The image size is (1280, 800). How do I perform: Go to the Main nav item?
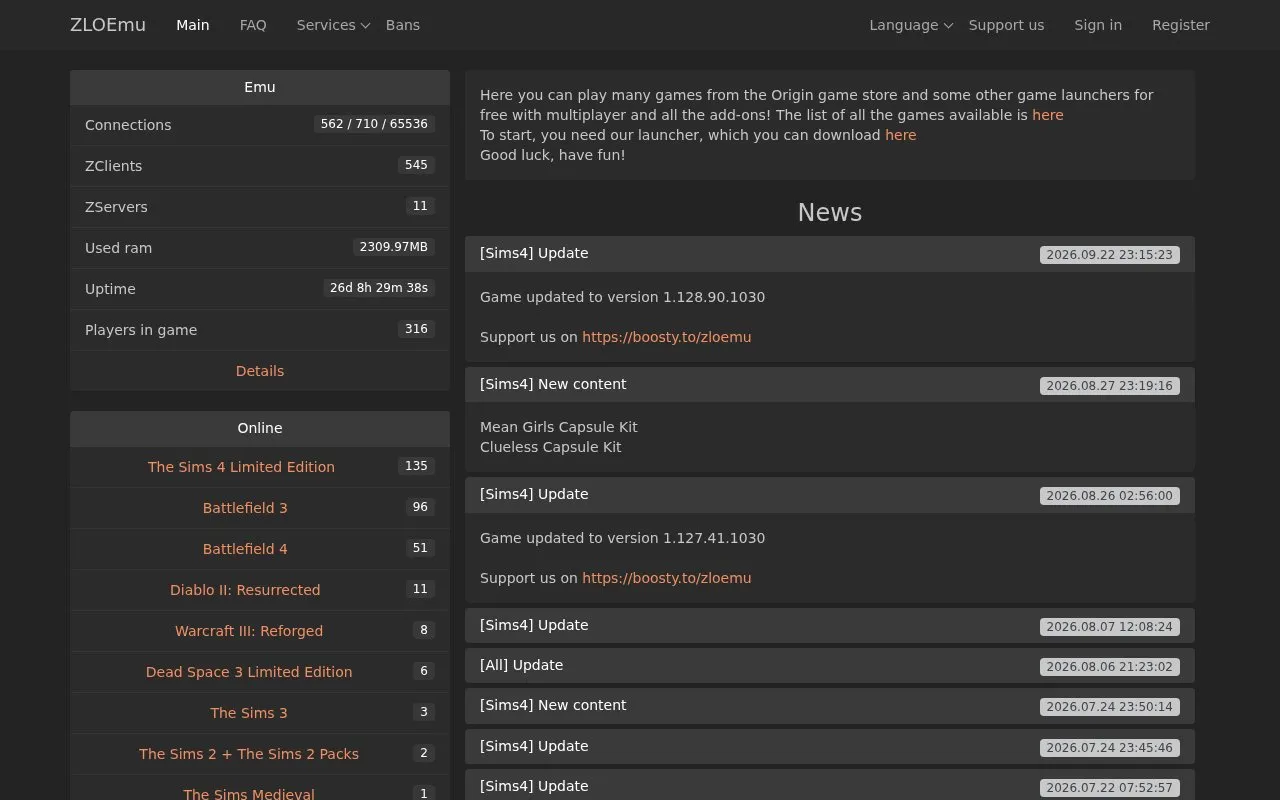click(x=193, y=25)
